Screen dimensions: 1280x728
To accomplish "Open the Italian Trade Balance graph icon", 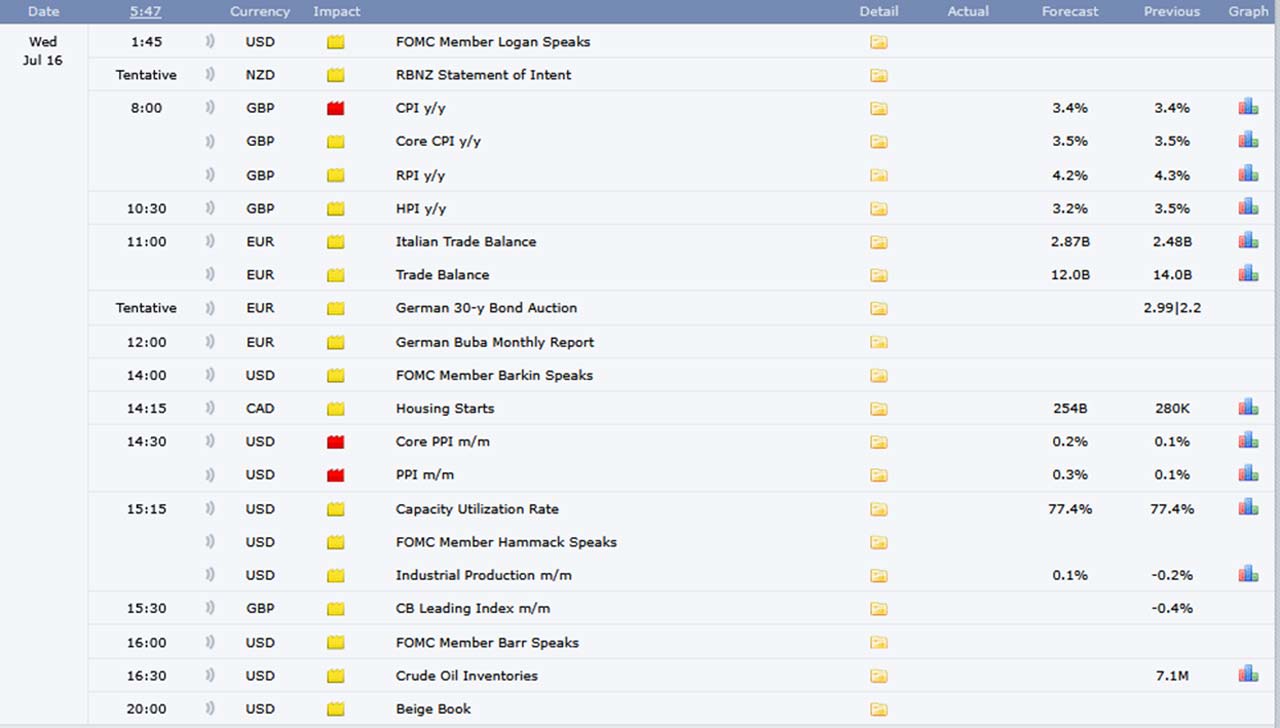I will pyautogui.click(x=1248, y=240).
